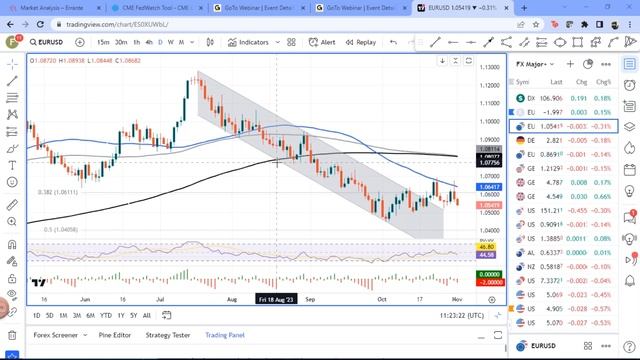Open the indicator templates grid icon
The width and height of the screenshot is (640, 360).
pos(291,42)
